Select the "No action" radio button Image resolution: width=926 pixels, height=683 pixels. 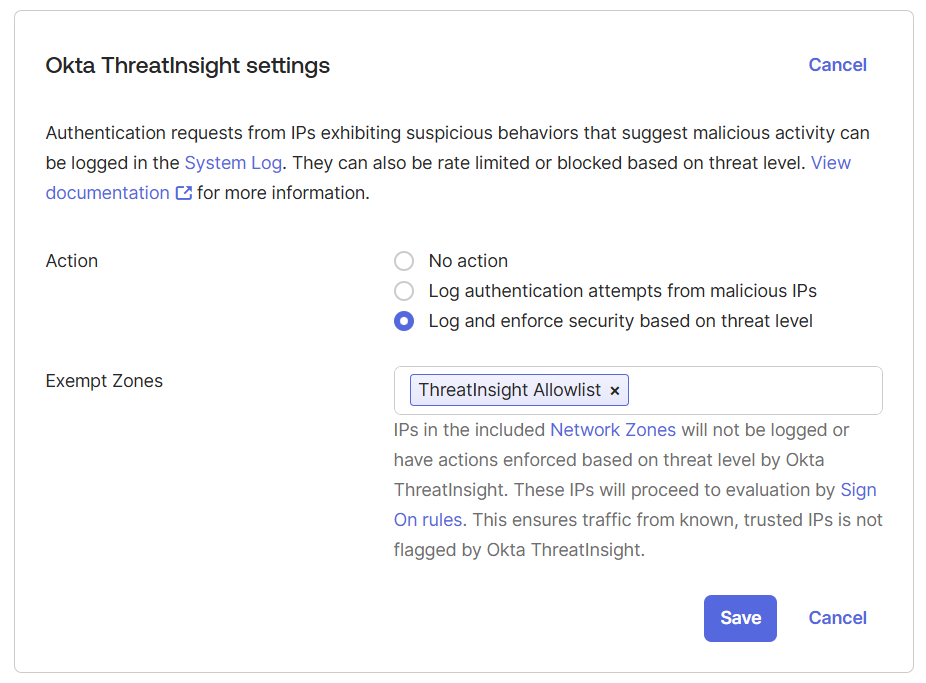tap(404, 261)
